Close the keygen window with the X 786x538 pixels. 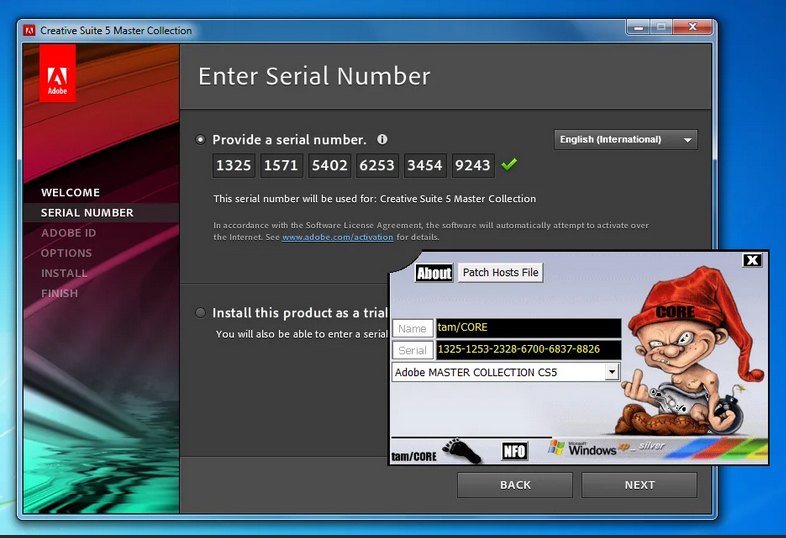click(752, 260)
